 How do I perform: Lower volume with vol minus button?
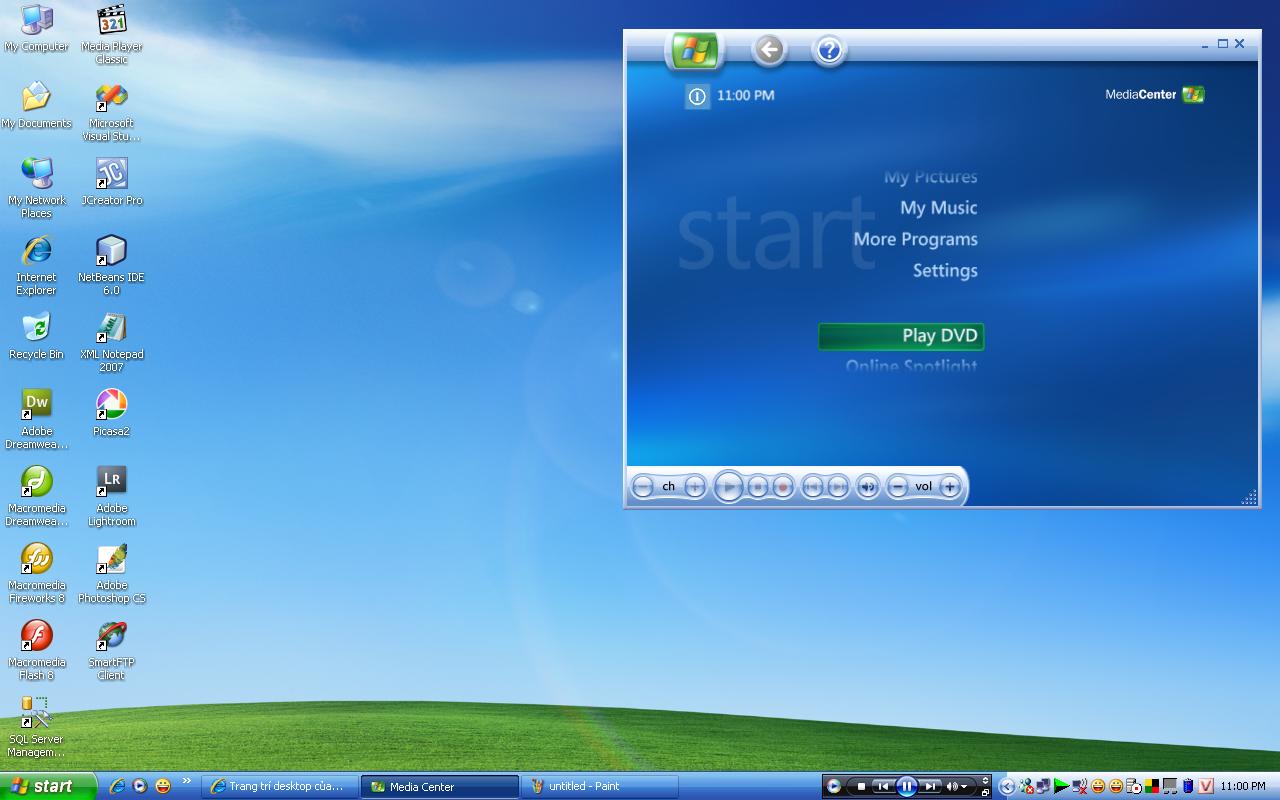pos(898,487)
